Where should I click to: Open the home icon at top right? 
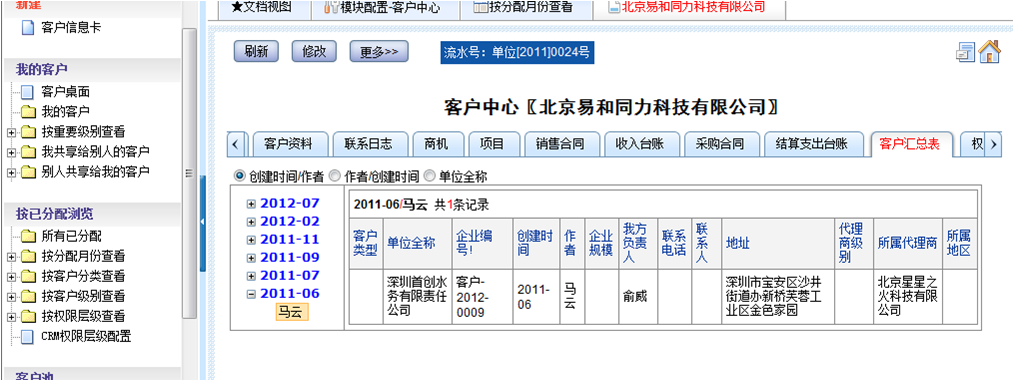tap(989, 52)
